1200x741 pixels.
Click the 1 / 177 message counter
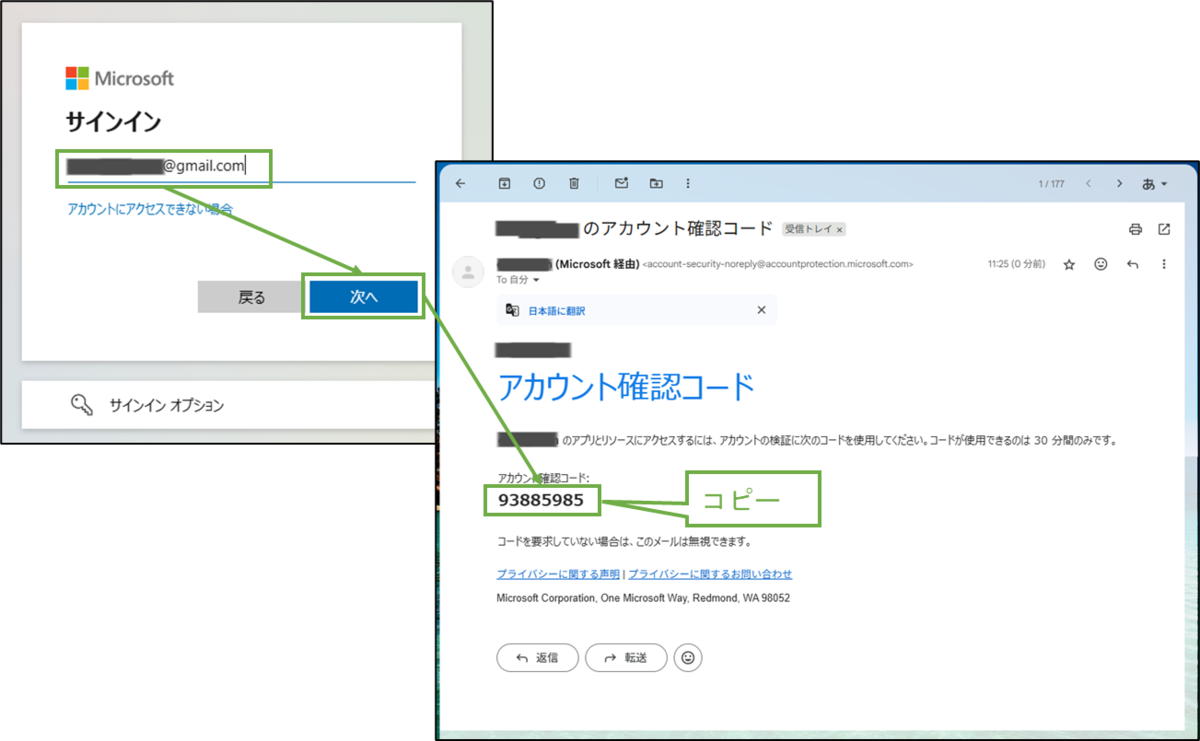(x=1050, y=184)
